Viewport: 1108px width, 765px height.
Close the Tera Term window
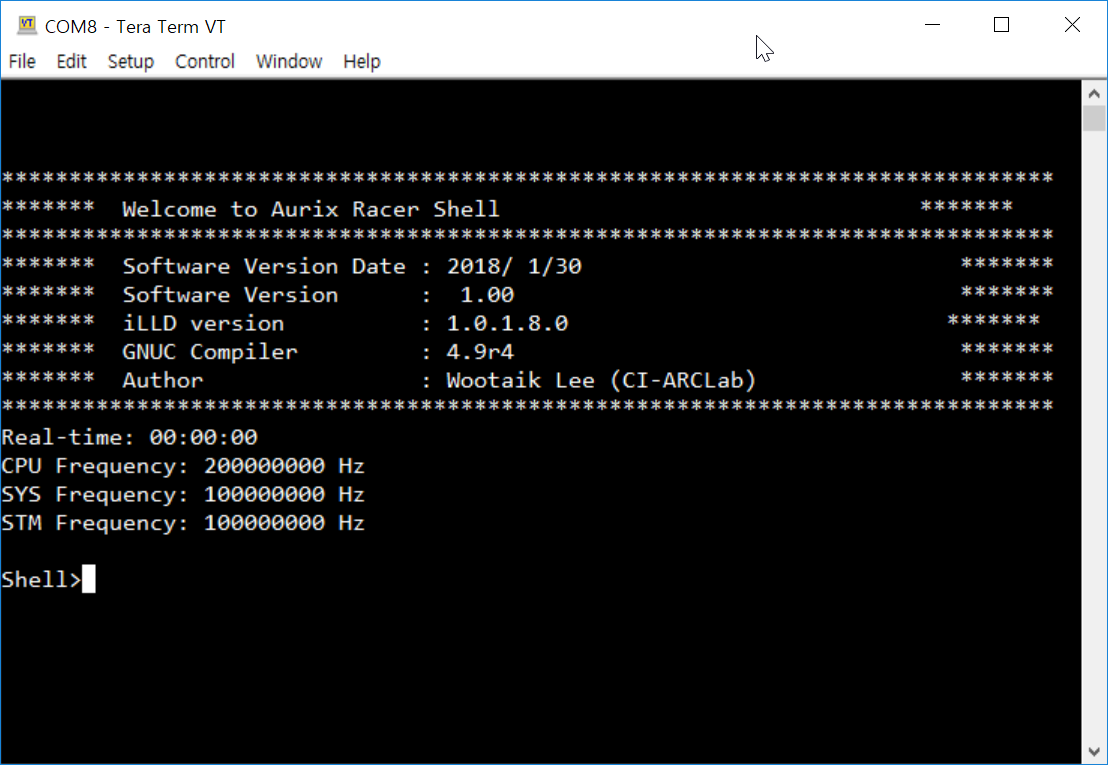point(1072,25)
